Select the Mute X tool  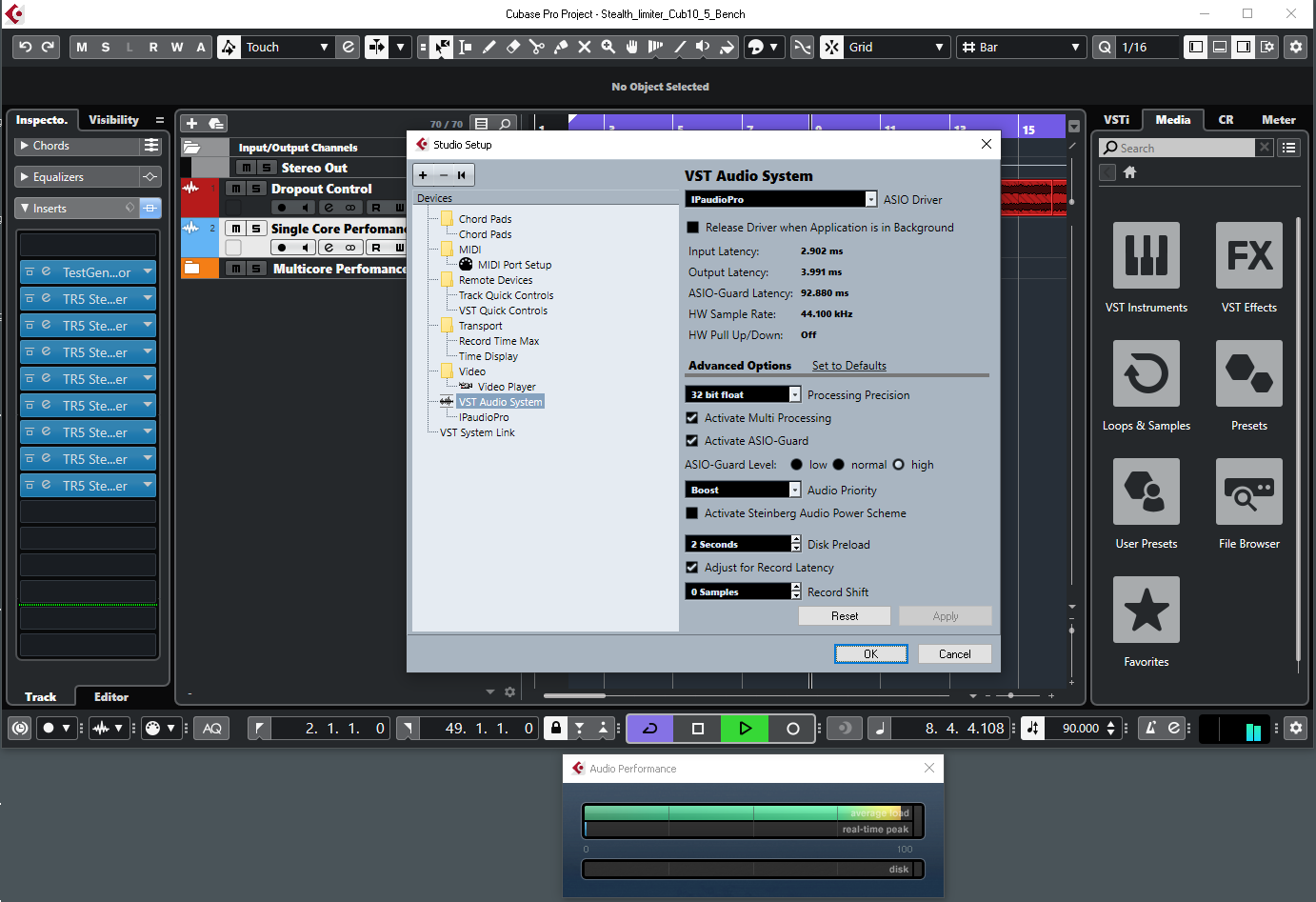(585, 47)
